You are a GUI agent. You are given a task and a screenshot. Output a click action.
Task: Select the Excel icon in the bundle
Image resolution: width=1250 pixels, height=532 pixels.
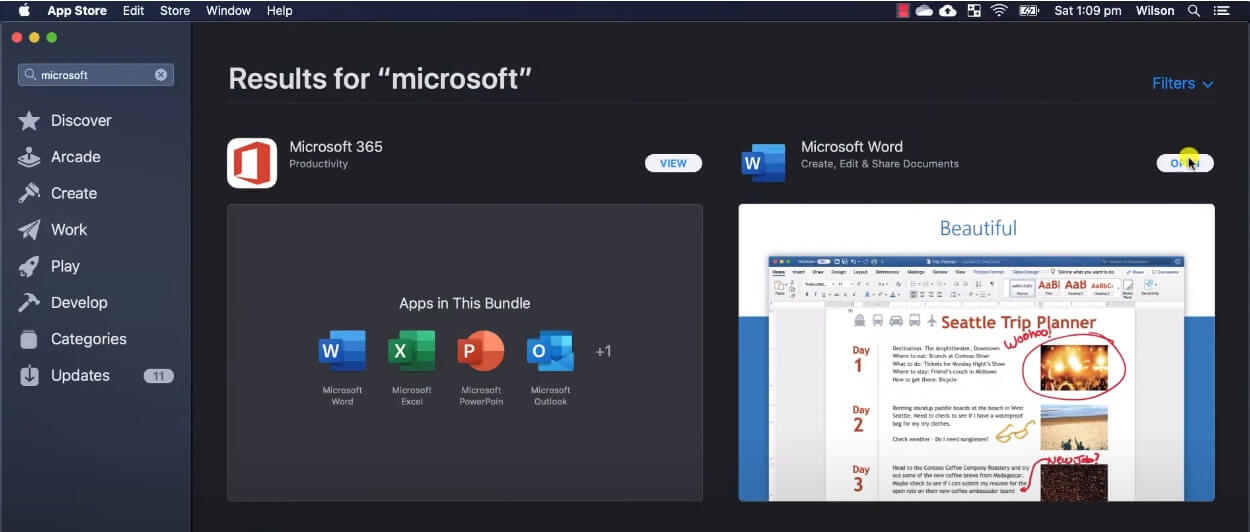(x=411, y=351)
